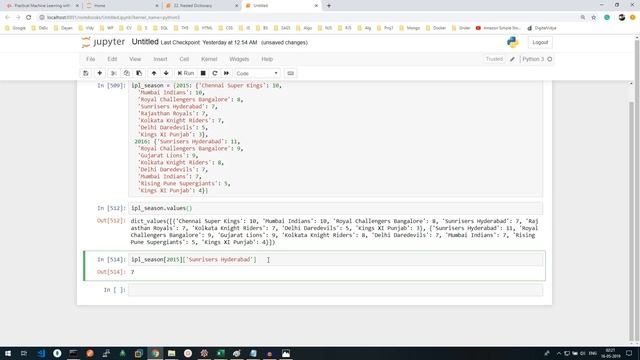Image resolution: width=640 pixels, height=360 pixels.
Task: Open the Cell menu
Action: pyautogui.click(x=184, y=59)
